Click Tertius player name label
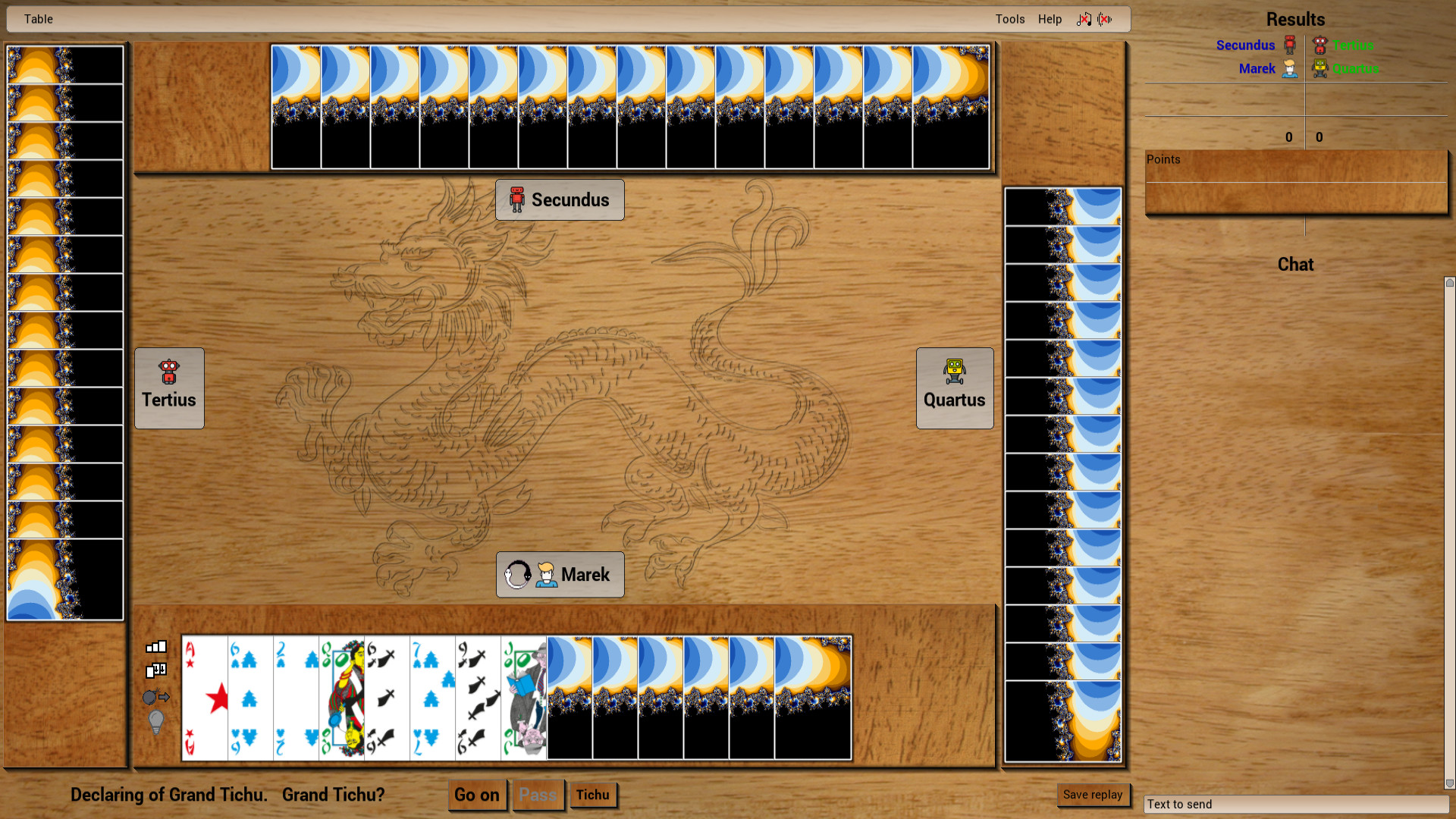Viewport: 1456px width, 819px height. 169,399
